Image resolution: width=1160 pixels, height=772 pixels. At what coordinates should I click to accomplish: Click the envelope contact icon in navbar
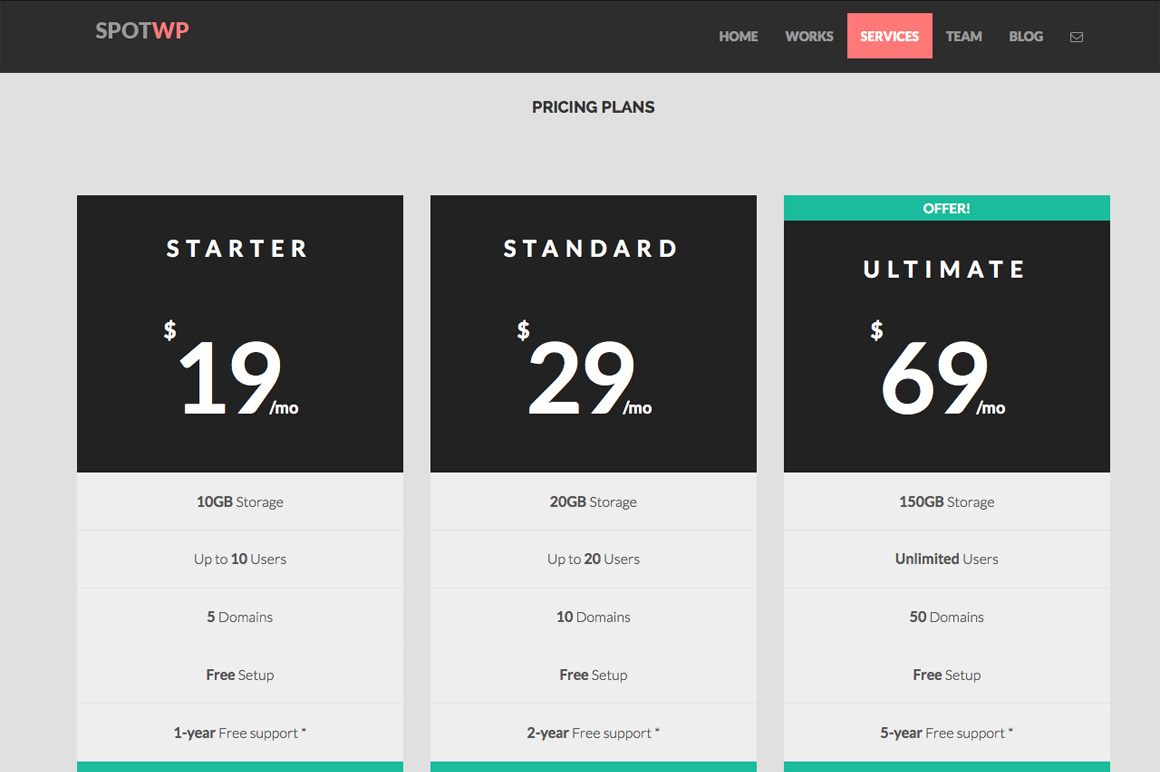1076,36
